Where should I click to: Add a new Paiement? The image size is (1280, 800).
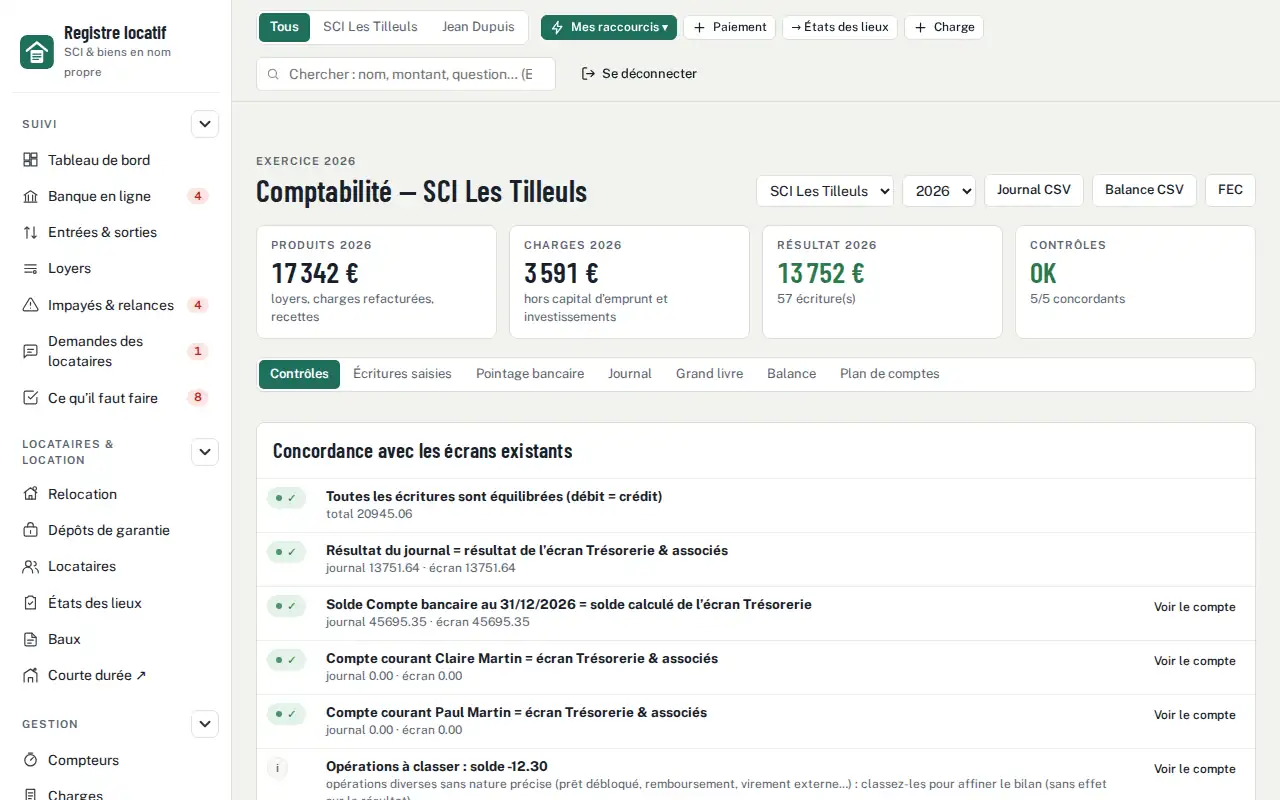pos(730,27)
